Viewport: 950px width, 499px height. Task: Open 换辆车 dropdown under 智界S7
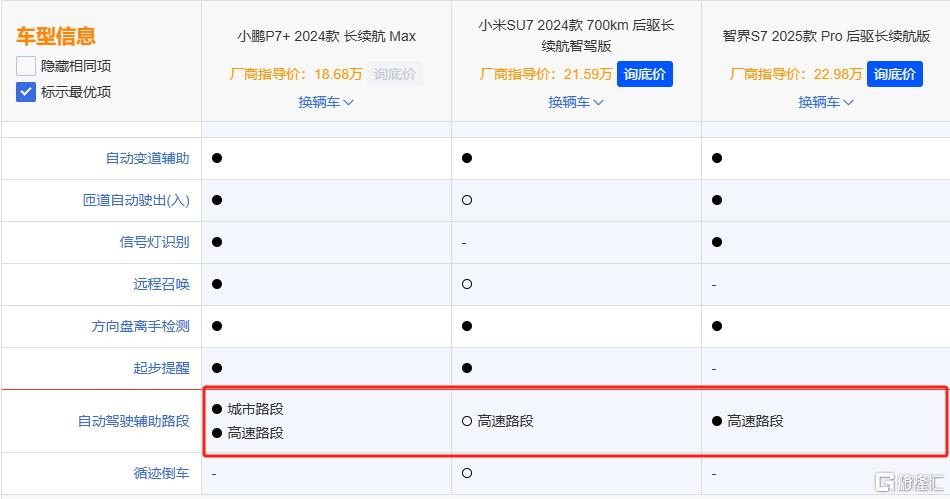826,102
